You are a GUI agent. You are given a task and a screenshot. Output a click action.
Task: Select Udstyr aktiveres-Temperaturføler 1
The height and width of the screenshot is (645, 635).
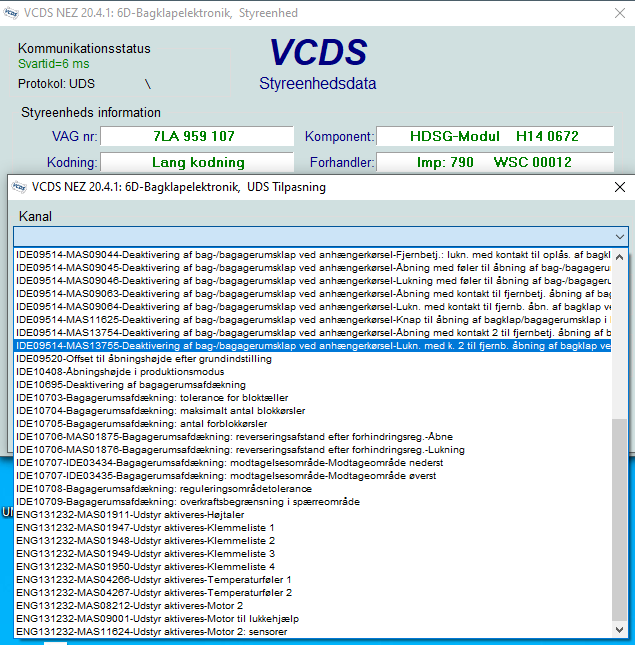coord(153,580)
